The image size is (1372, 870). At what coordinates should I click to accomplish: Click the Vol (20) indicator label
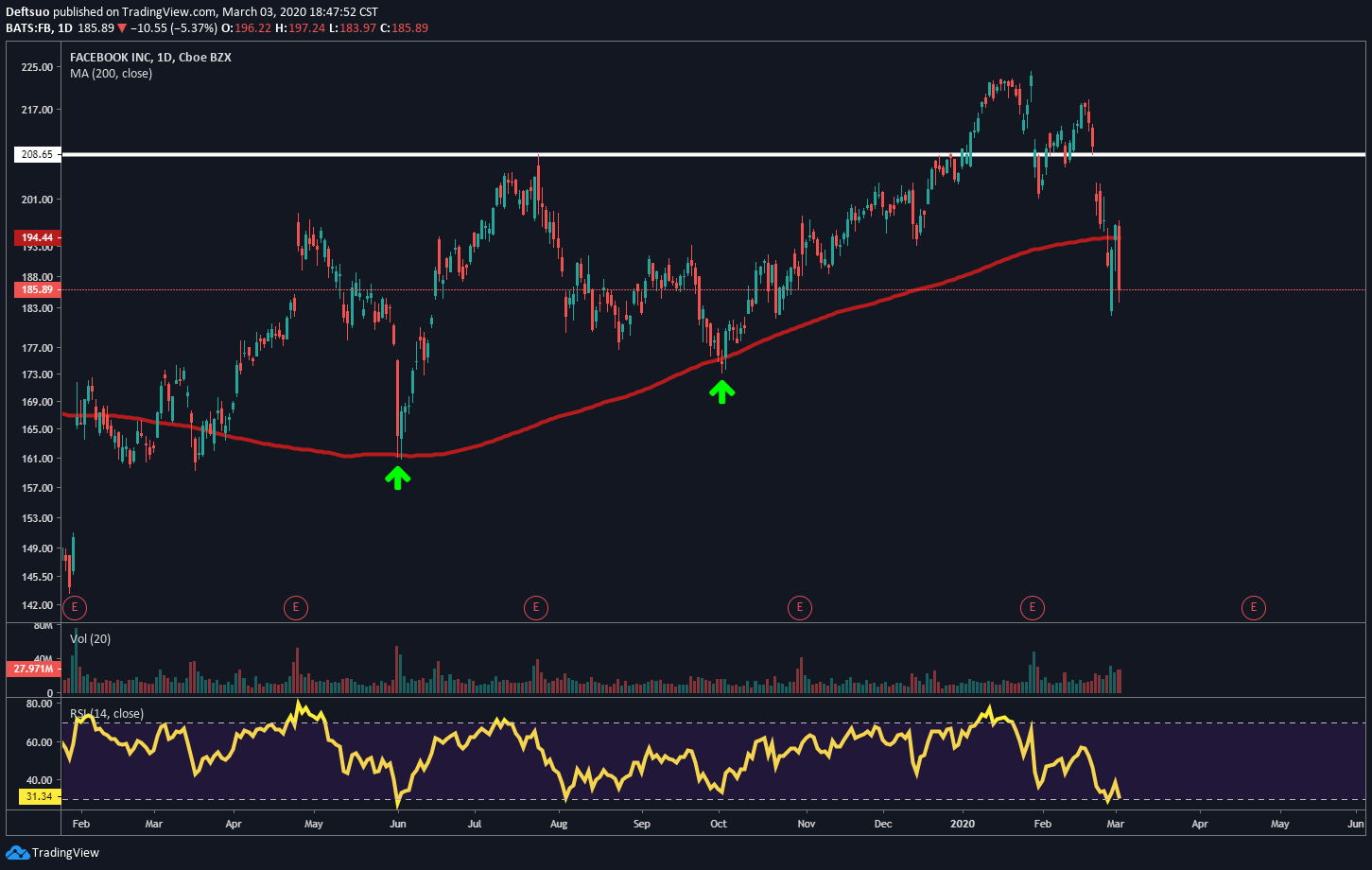tap(90, 639)
